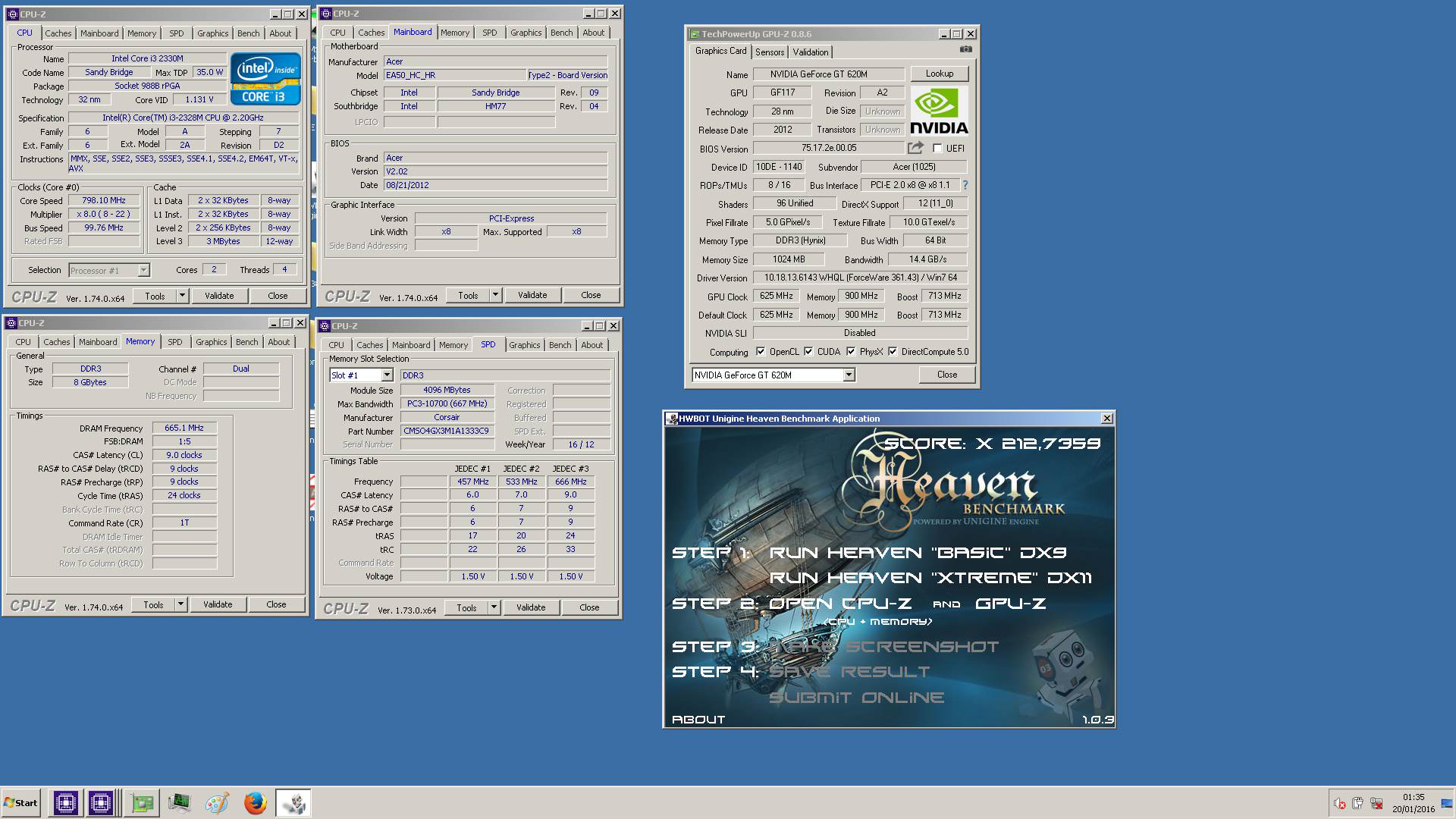The image size is (1456, 819).
Task: Toggle the DirectCompute 5.0 checkbox
Action: pyautogui.click(x=893, y=352)
